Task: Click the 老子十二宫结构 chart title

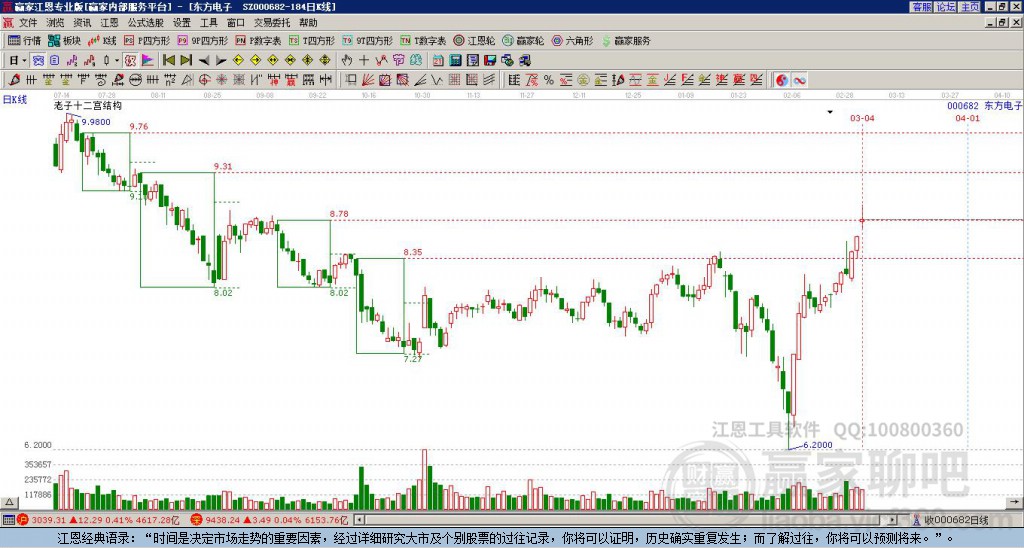Action: click(88, 105)
